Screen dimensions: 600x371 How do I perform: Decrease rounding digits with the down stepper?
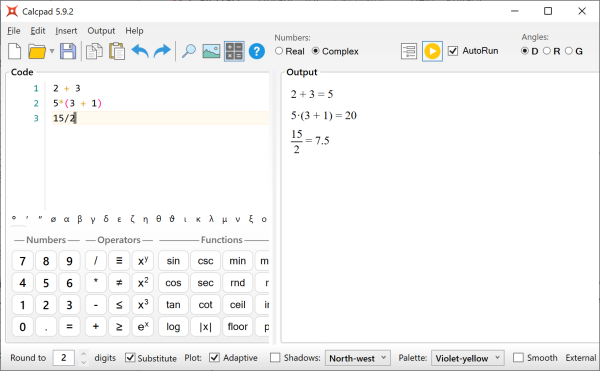point(83,362)
